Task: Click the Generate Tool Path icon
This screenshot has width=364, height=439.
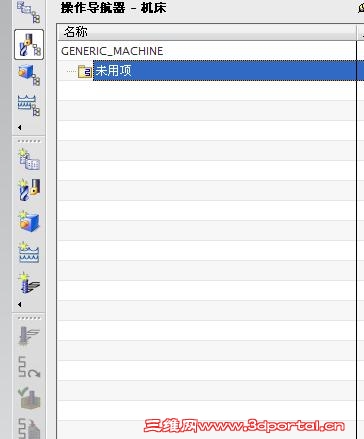Action: point(29,336)
